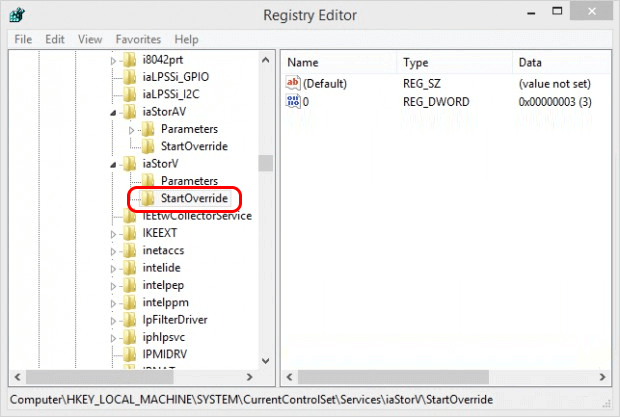The height and width of the screenshot is (417, 620).
Task: Click the IpFilterDriver folder icon
Action: [x=128, y=319]
